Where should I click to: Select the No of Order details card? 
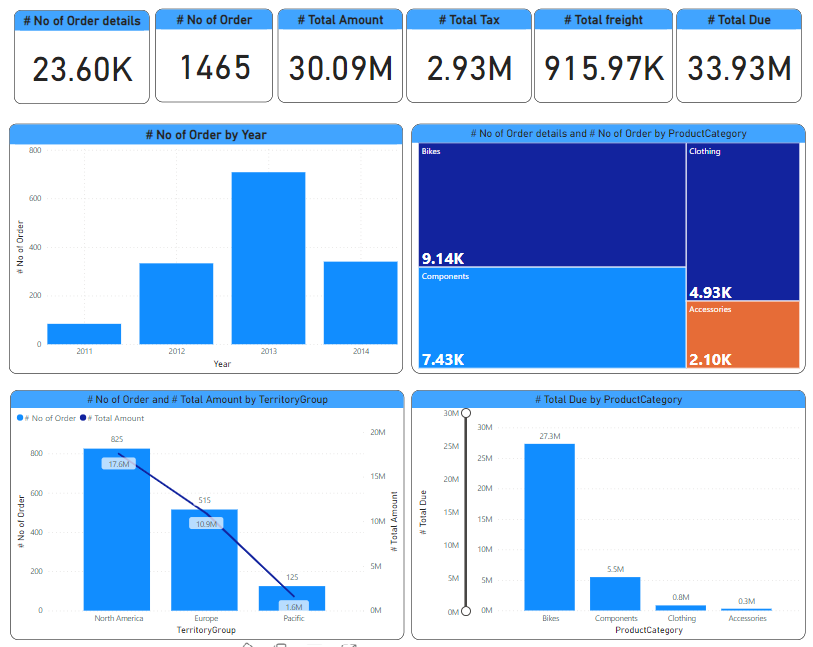click(x=82, y=57)
